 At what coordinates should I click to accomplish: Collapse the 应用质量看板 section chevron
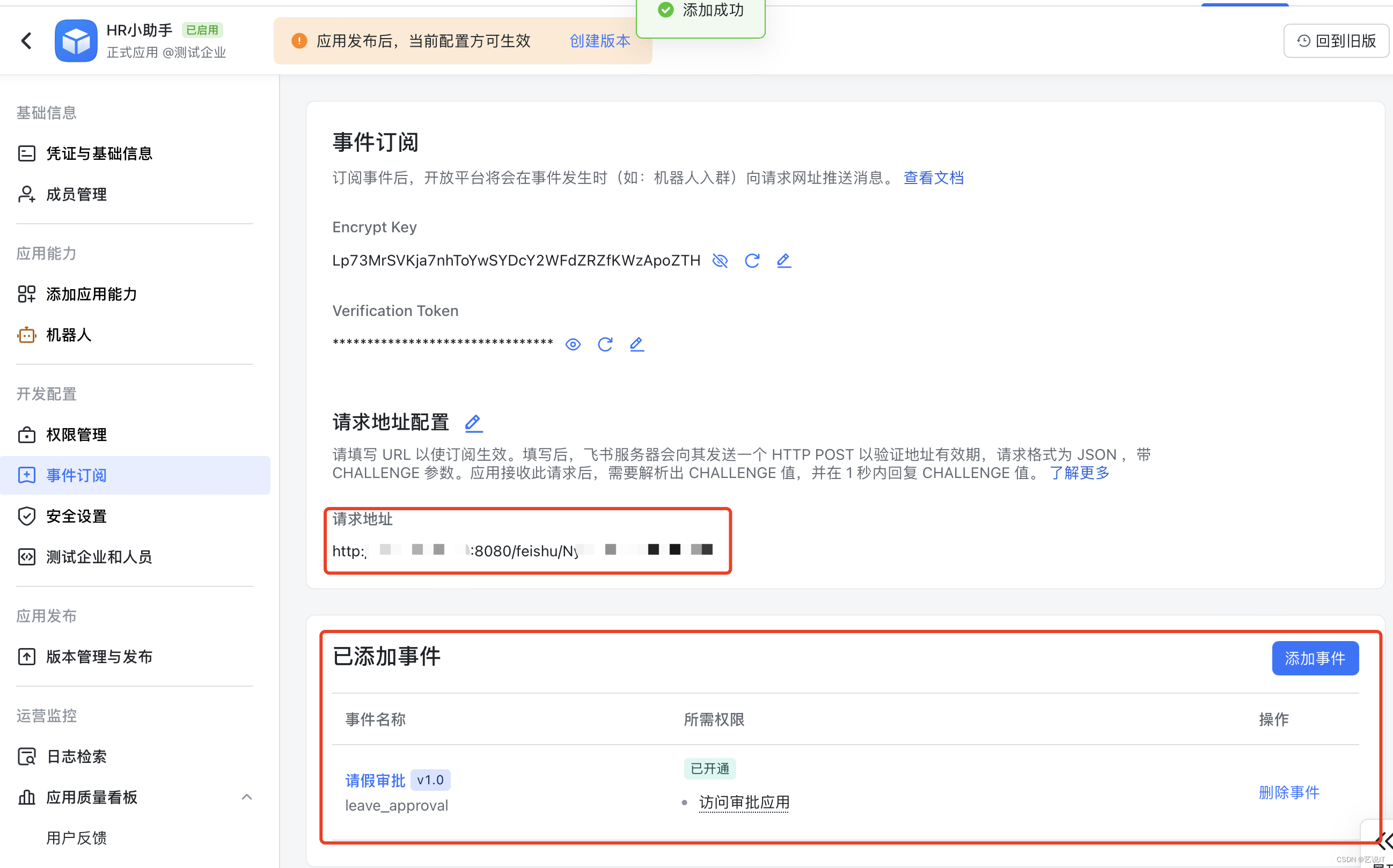click(x=246, y=797)
